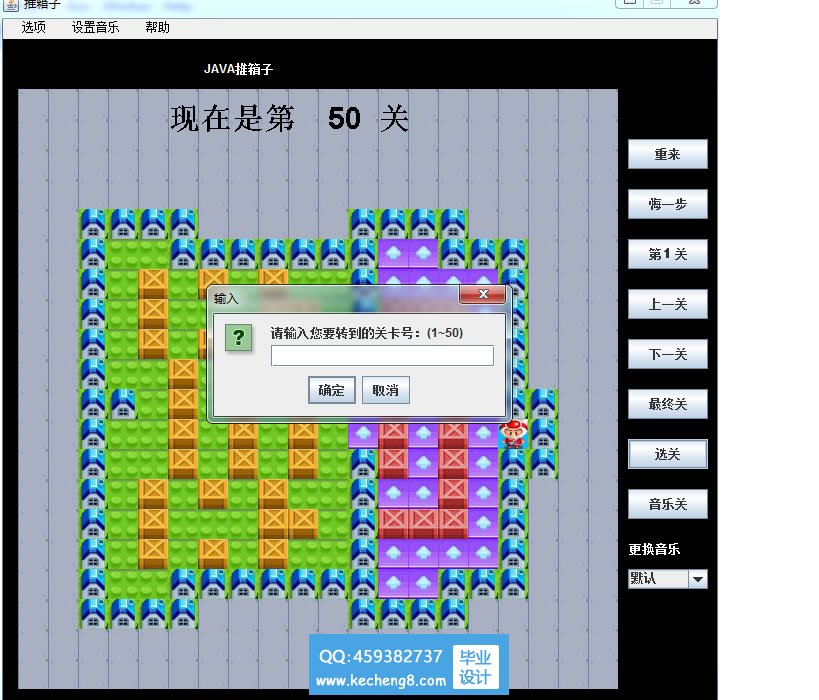Jump to level one with 第1关

668,254
